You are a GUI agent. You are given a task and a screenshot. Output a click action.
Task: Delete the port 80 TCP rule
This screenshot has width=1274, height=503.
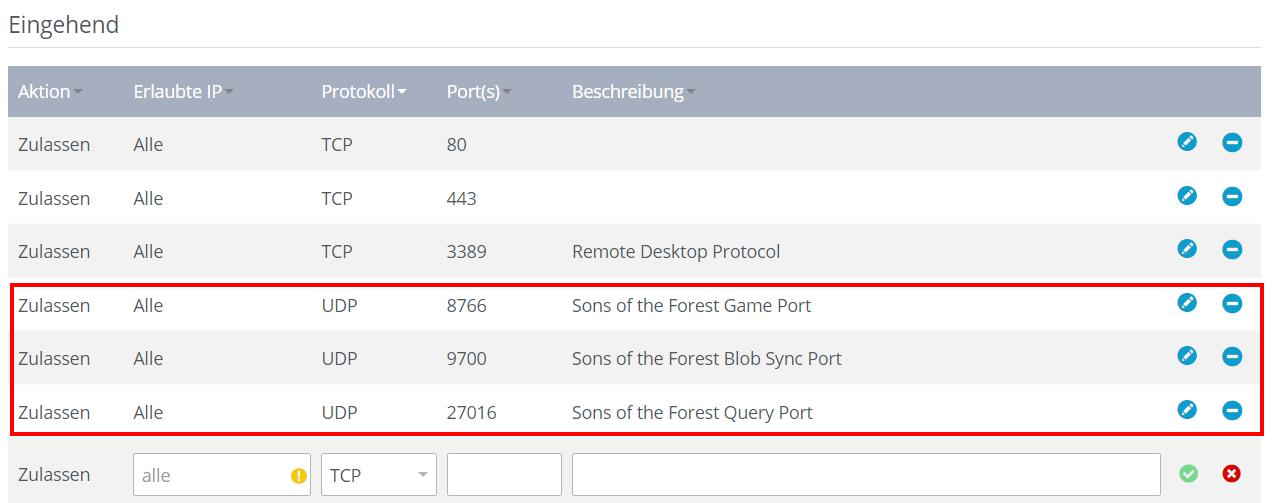click(1232, 143)
